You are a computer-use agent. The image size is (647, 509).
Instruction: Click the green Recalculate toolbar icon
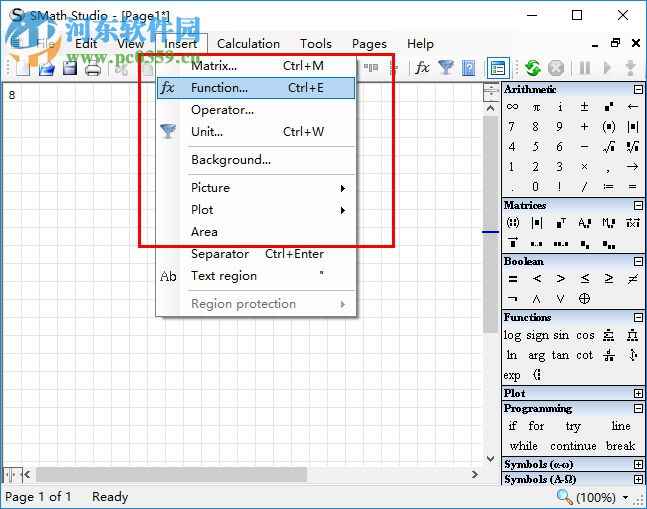[x=532, y=68]
